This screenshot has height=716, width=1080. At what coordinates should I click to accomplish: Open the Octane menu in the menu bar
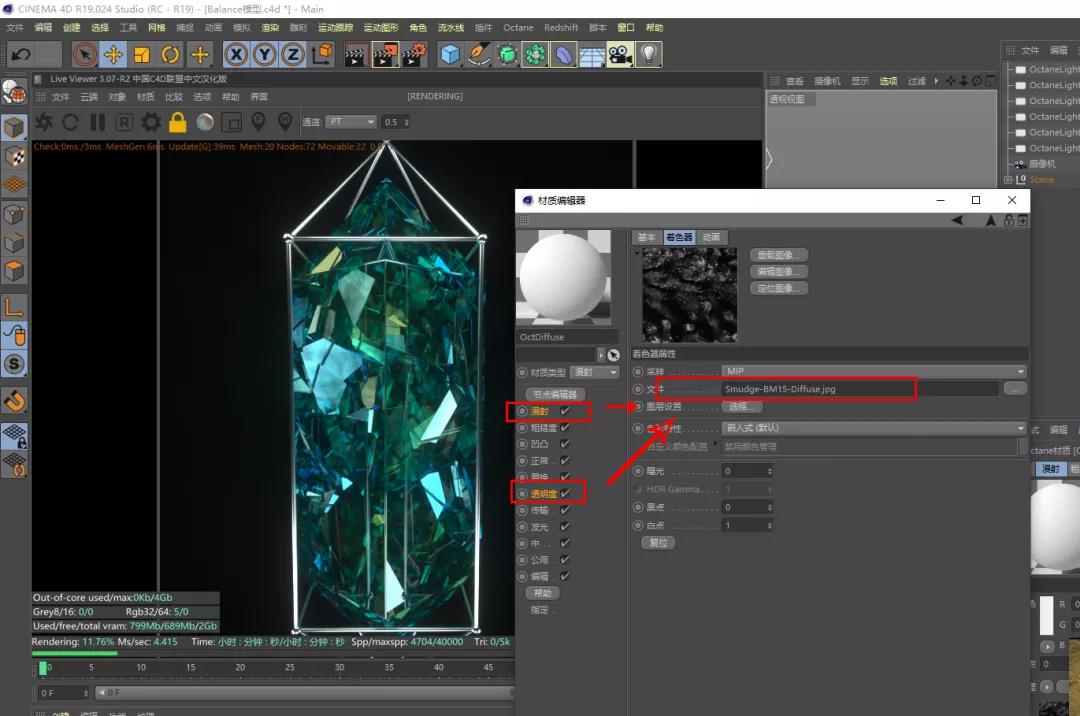(518, 28)
